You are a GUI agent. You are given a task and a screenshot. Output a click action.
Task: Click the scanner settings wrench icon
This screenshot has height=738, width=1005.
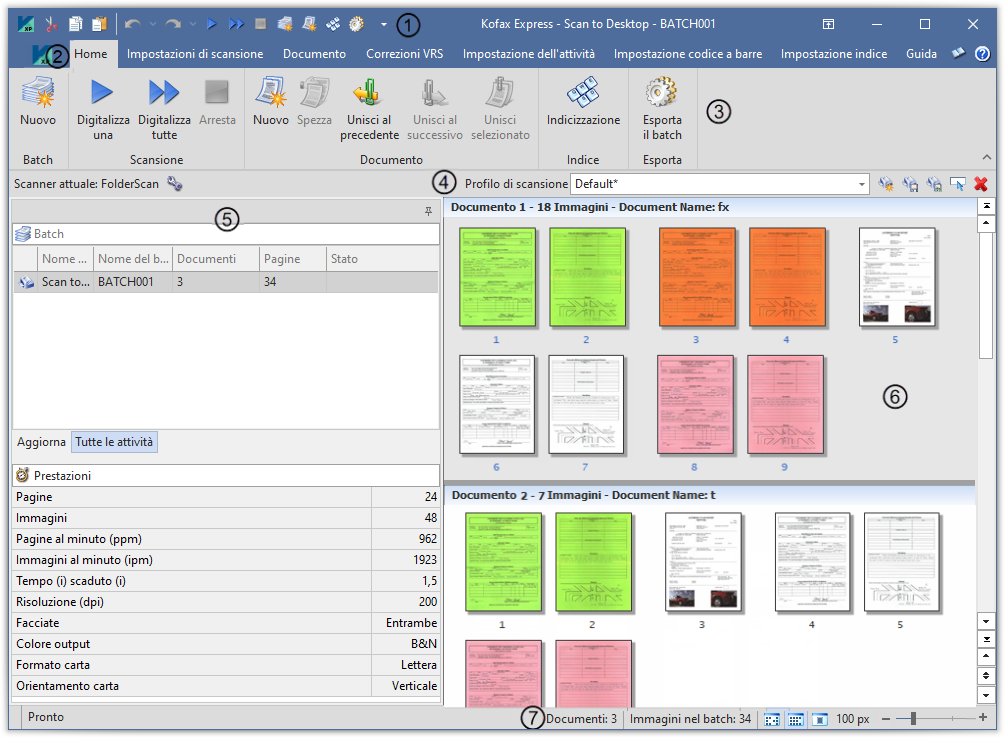175,184
